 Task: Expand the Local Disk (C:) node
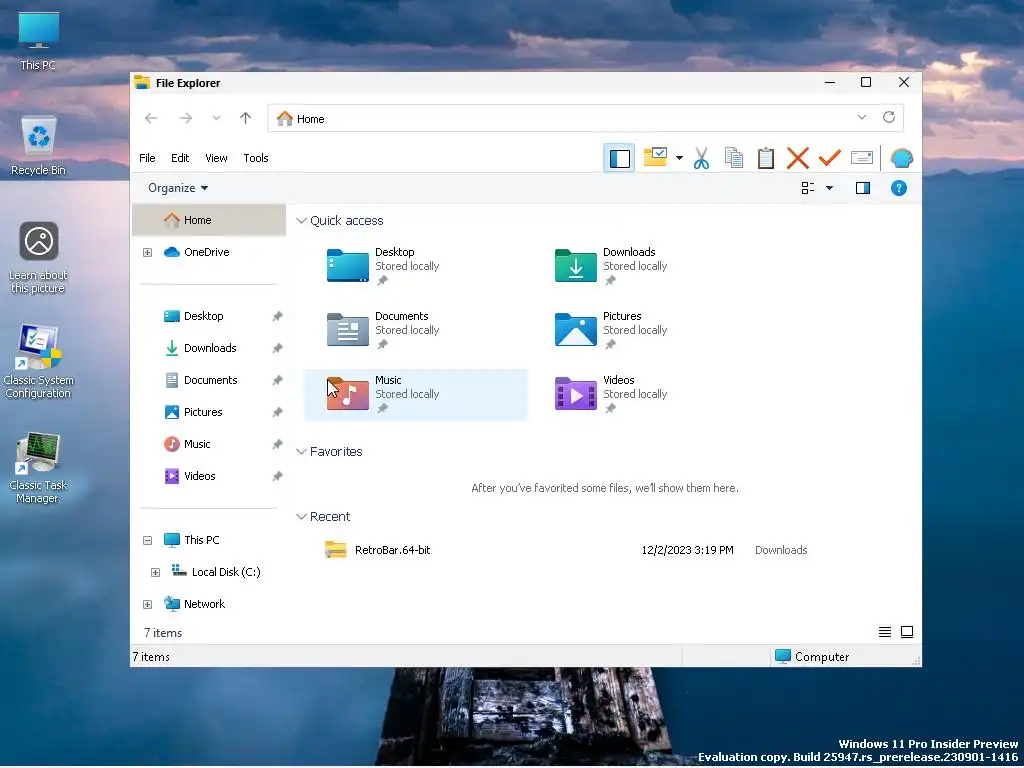[x=155, y=573]
